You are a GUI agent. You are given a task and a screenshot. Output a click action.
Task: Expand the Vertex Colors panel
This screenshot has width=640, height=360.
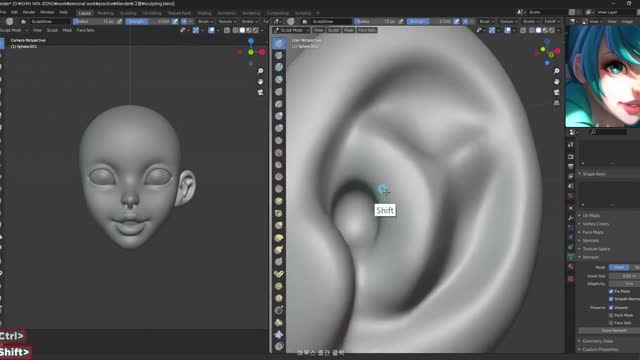click(596, 224)
